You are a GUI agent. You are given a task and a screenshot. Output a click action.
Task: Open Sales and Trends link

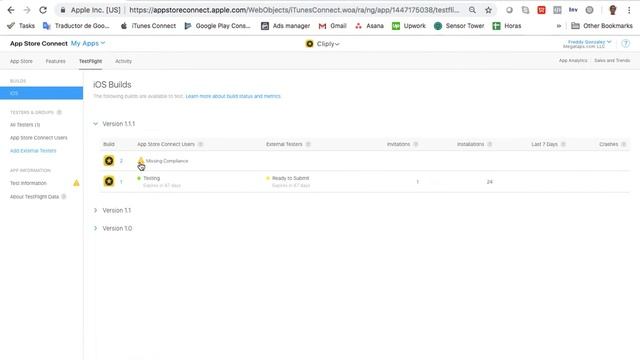click(x=612, y=60)
